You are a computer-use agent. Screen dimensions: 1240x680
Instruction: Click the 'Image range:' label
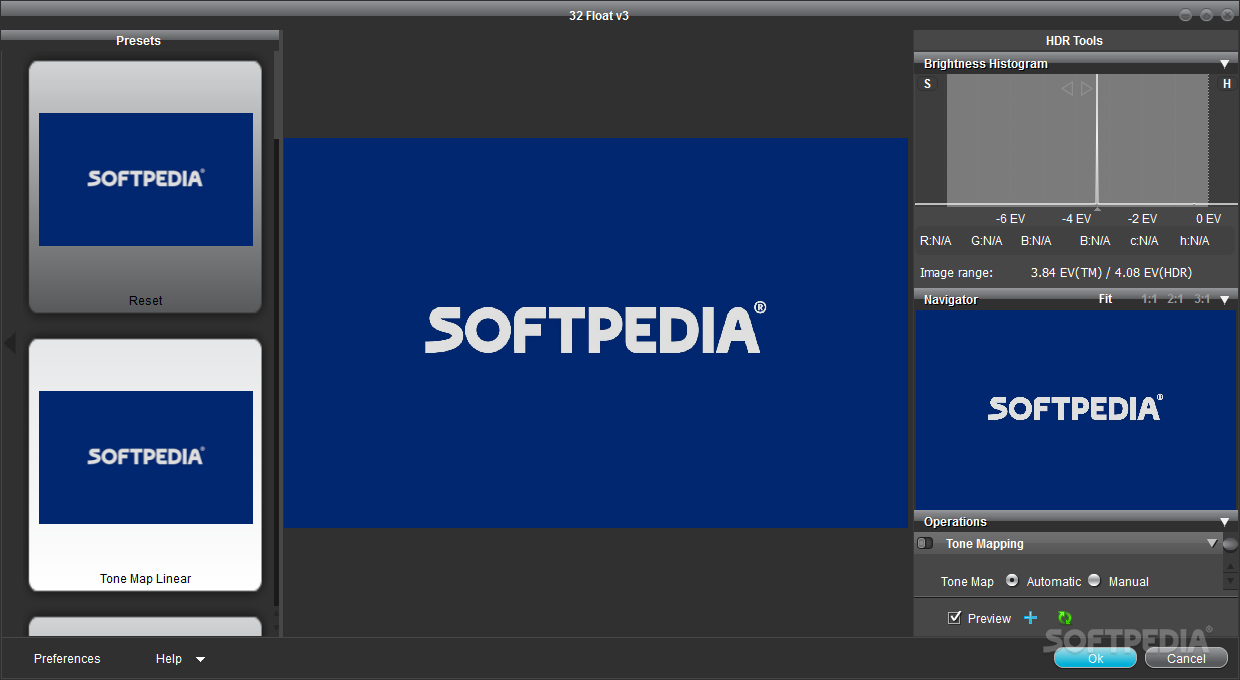(956, 272)
